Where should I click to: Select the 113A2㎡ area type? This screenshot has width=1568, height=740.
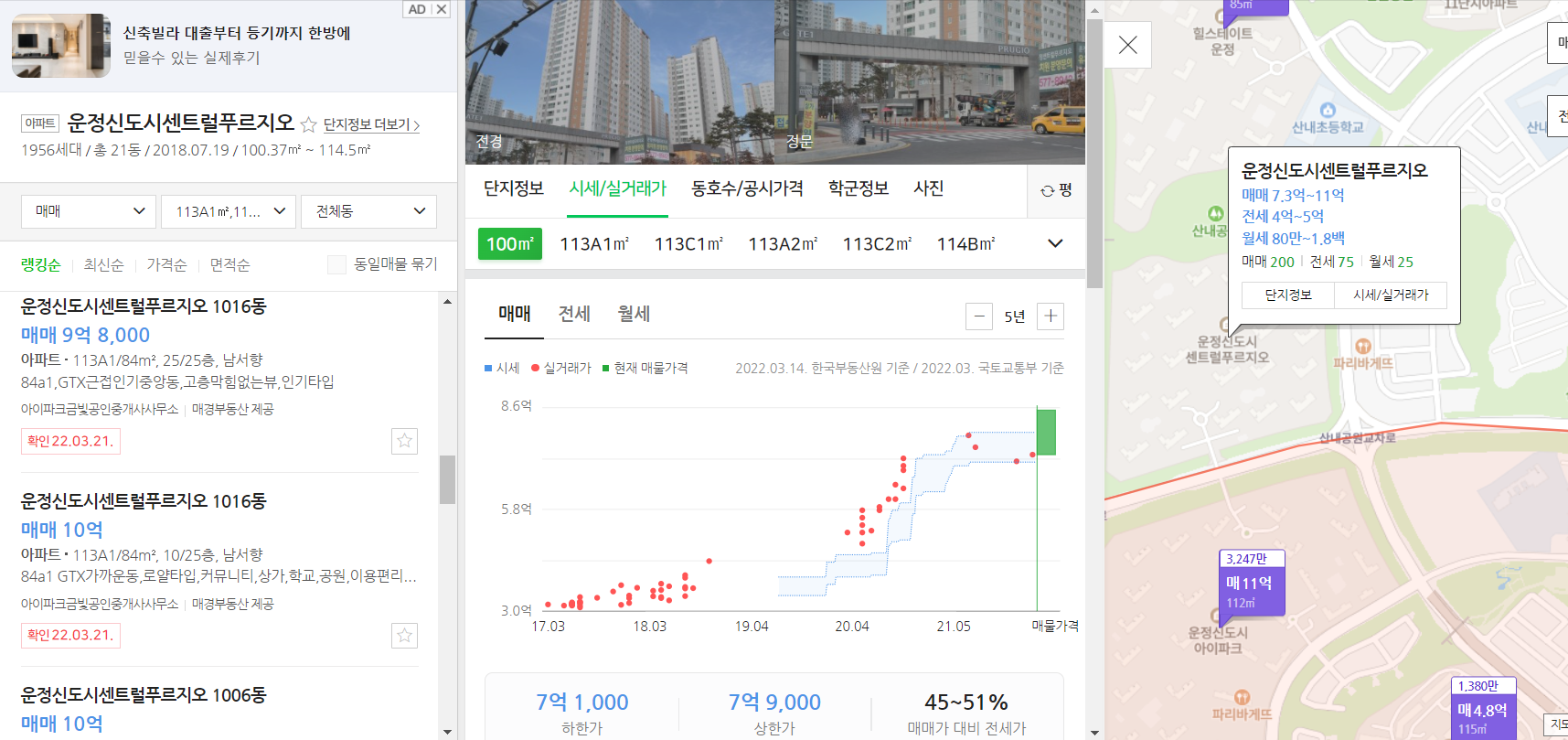pyautogui.click(x=783, y=244)
